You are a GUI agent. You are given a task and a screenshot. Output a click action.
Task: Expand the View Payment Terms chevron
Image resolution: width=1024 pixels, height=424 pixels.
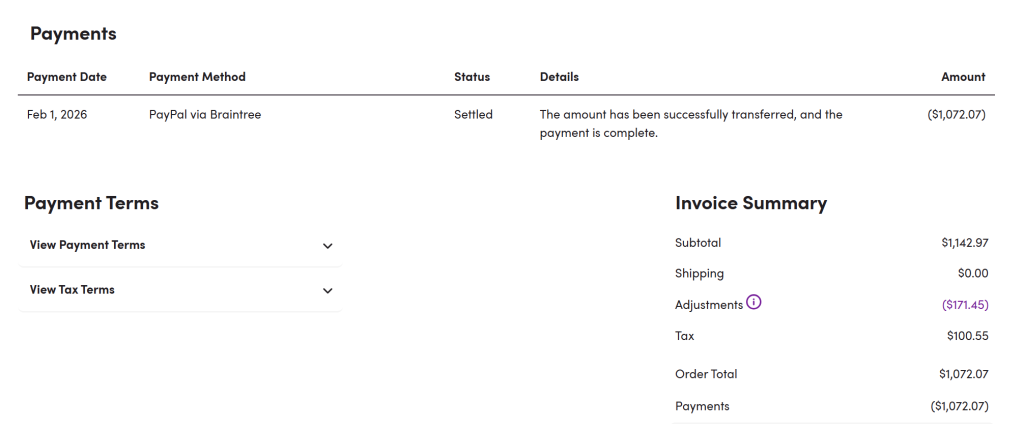point(328,246)
